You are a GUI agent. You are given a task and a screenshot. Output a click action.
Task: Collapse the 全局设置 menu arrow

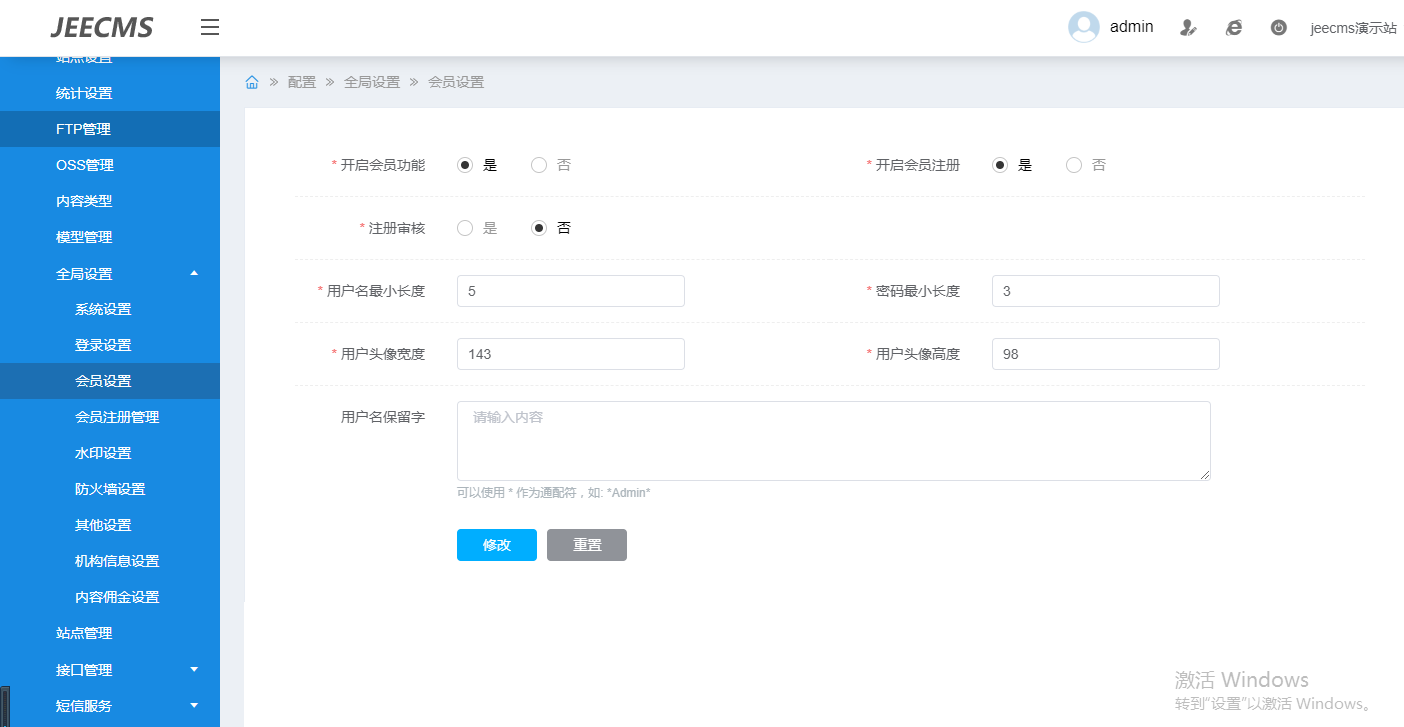coord(194,273)
